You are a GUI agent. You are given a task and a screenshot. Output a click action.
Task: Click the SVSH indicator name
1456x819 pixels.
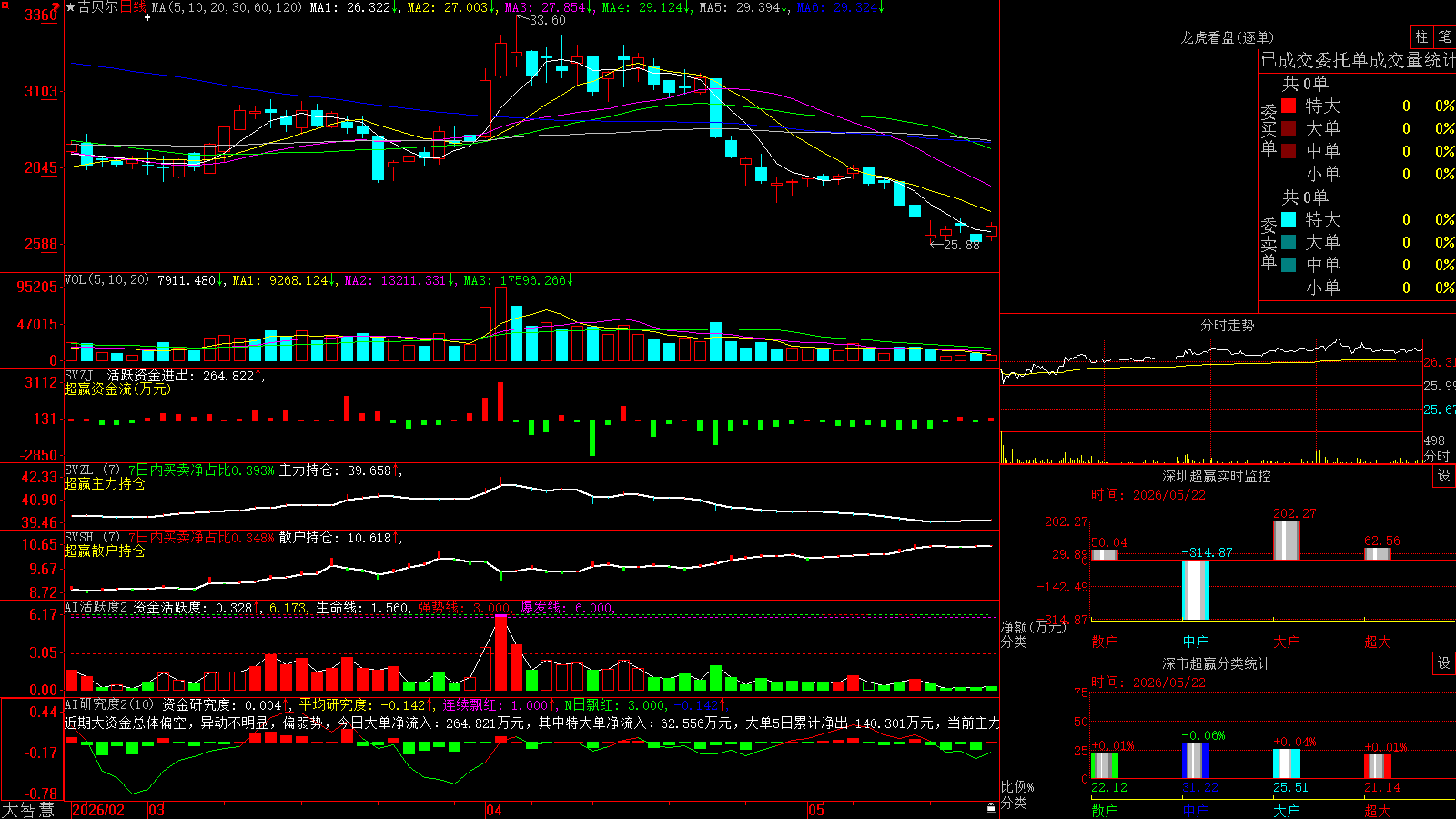[x=79, y=538]
